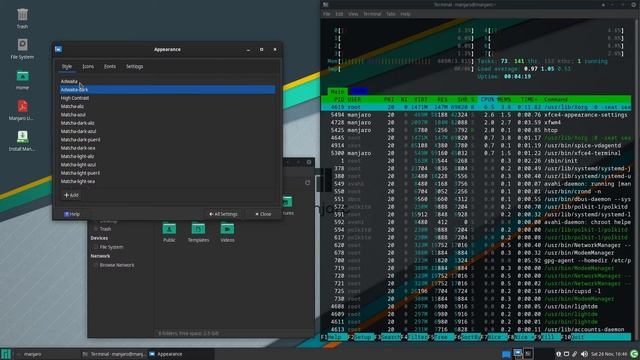640x360 pixels.
Task: Open the Manjaro start menu icon
Action: (6, 354)
